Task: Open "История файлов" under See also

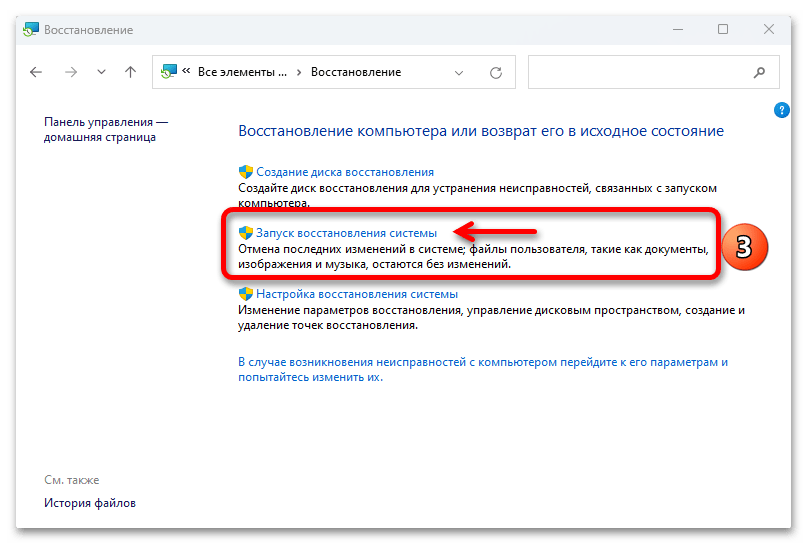Action: (90, 503)
